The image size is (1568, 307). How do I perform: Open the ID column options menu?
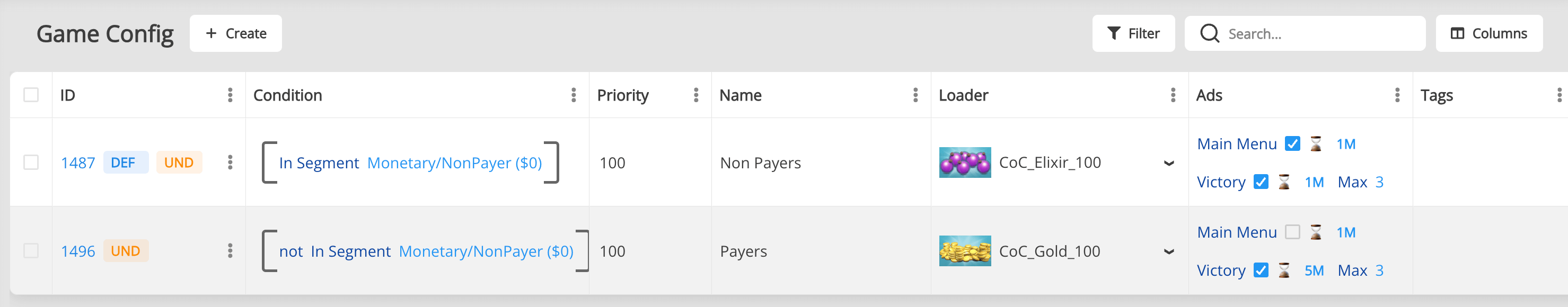tap(230, 95)
